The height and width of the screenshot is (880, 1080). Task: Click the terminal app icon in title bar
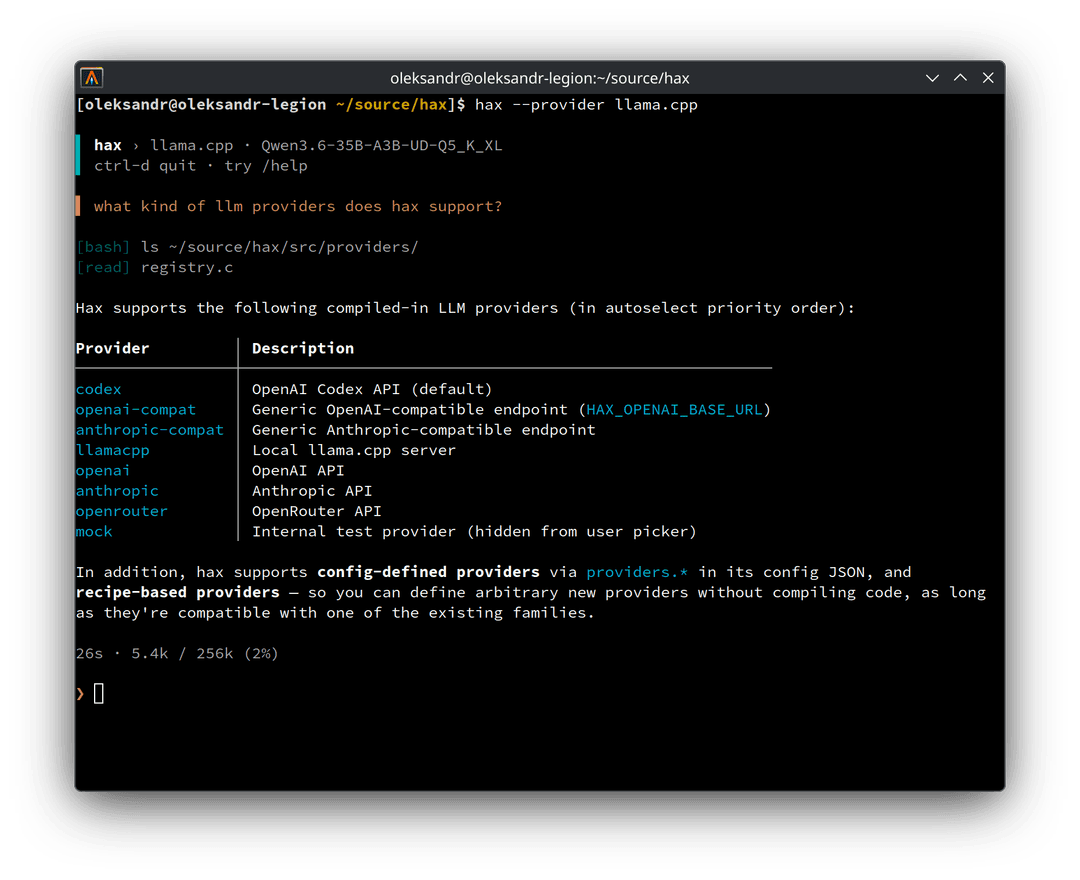[x=92, y=78]
